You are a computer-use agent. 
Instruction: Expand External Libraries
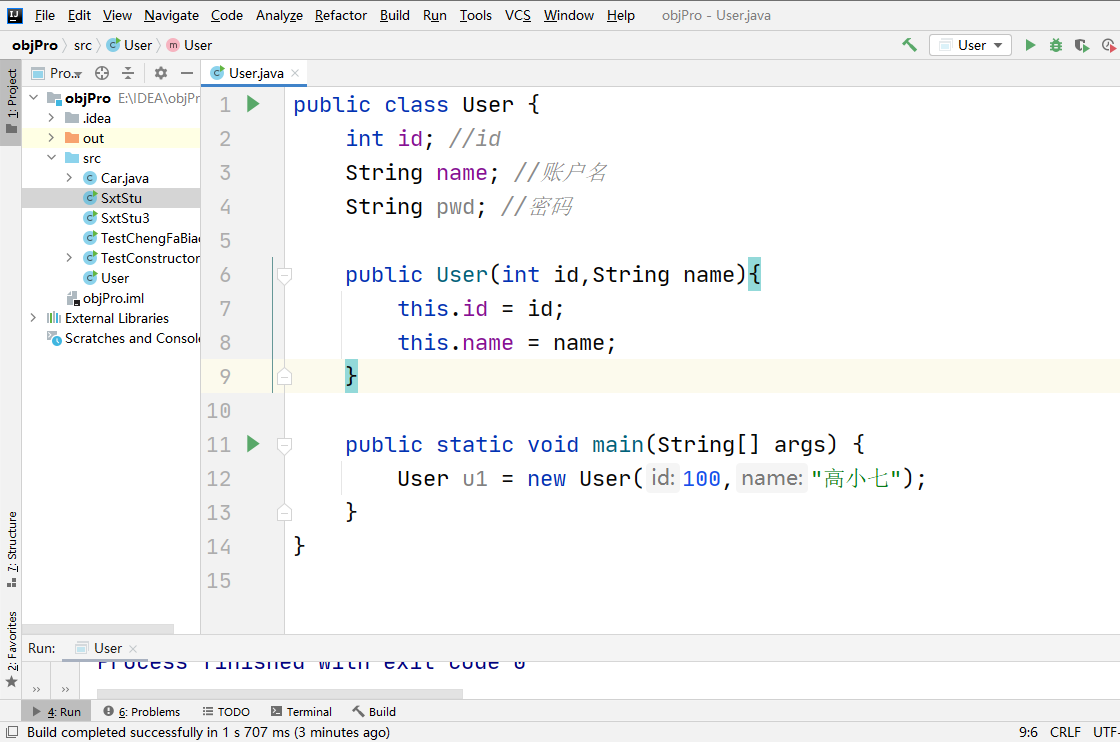click(x=34, y=318)
